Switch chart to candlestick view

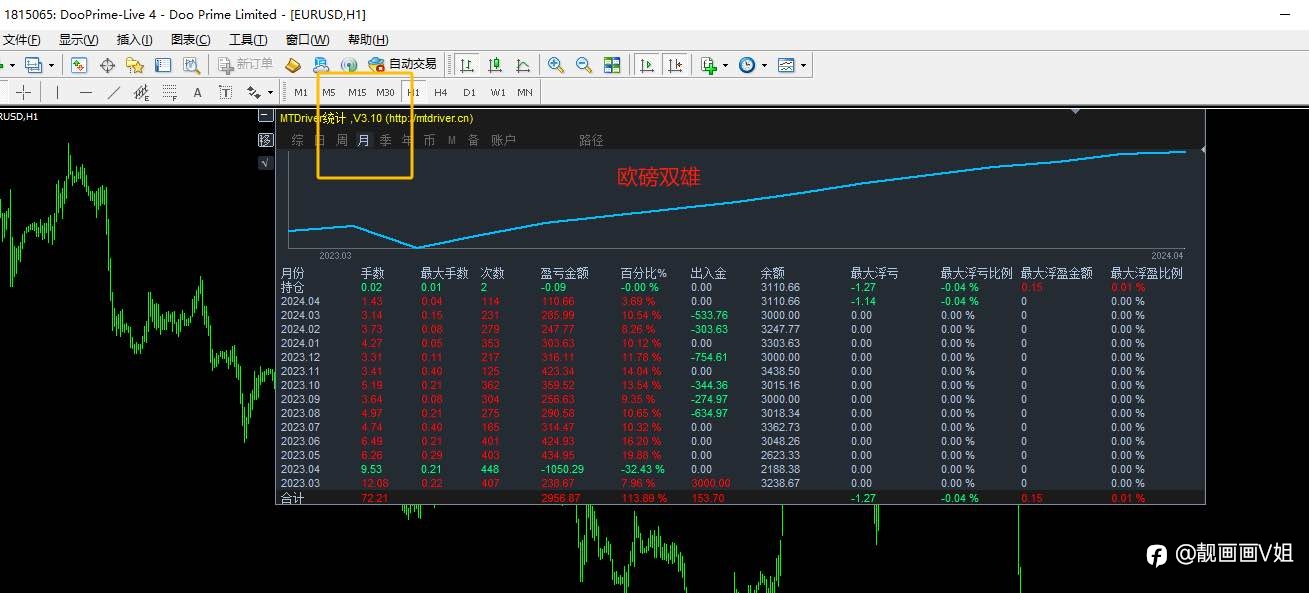coord(494,65)
